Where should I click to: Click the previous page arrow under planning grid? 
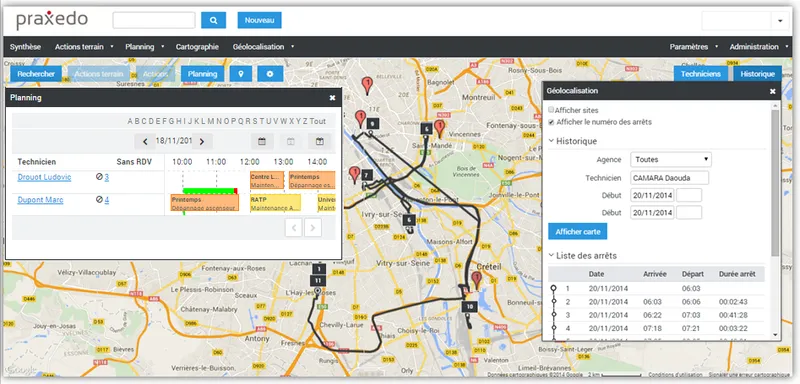294,227
